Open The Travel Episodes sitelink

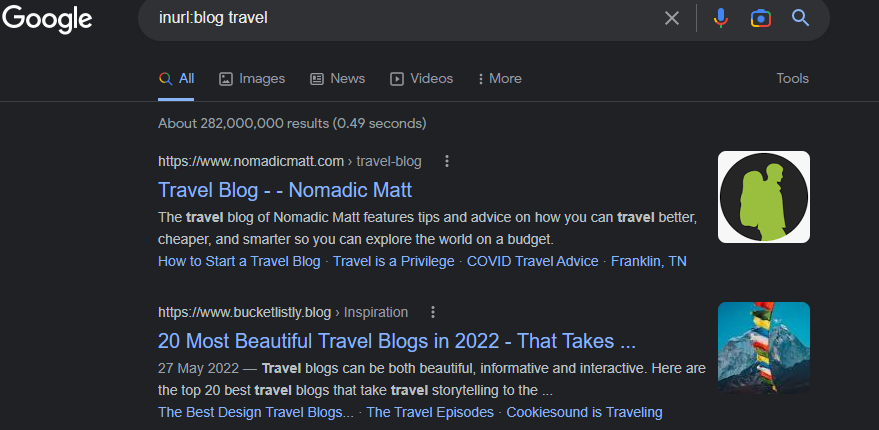coord(430,413)
